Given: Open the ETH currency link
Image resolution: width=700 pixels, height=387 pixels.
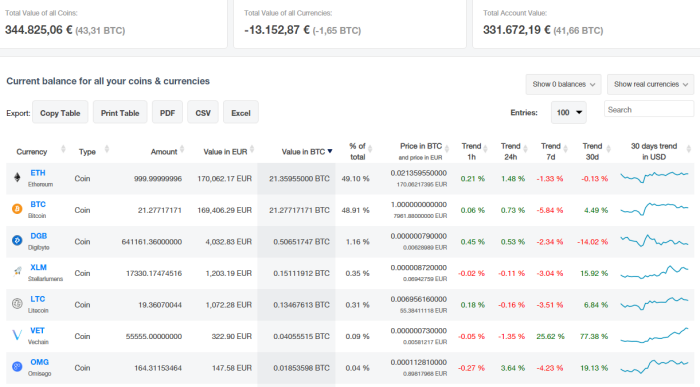Looking at the screenshot, I should [x=38, y=173].
